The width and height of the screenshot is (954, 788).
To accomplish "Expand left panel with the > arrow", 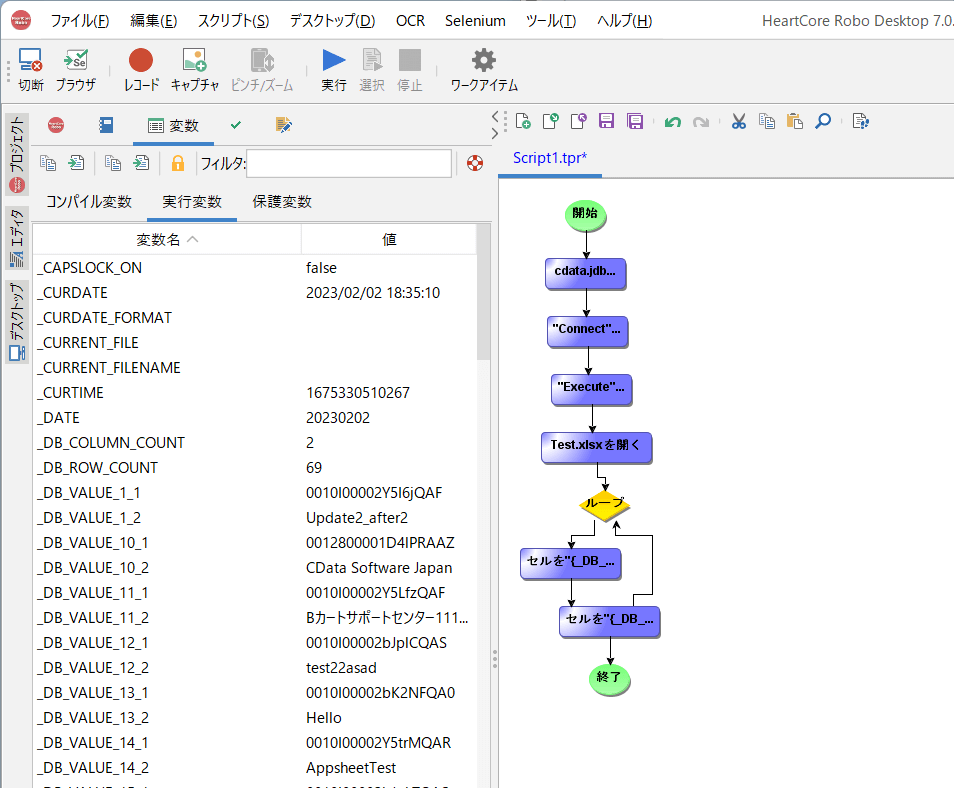I will tap(495, 133).
